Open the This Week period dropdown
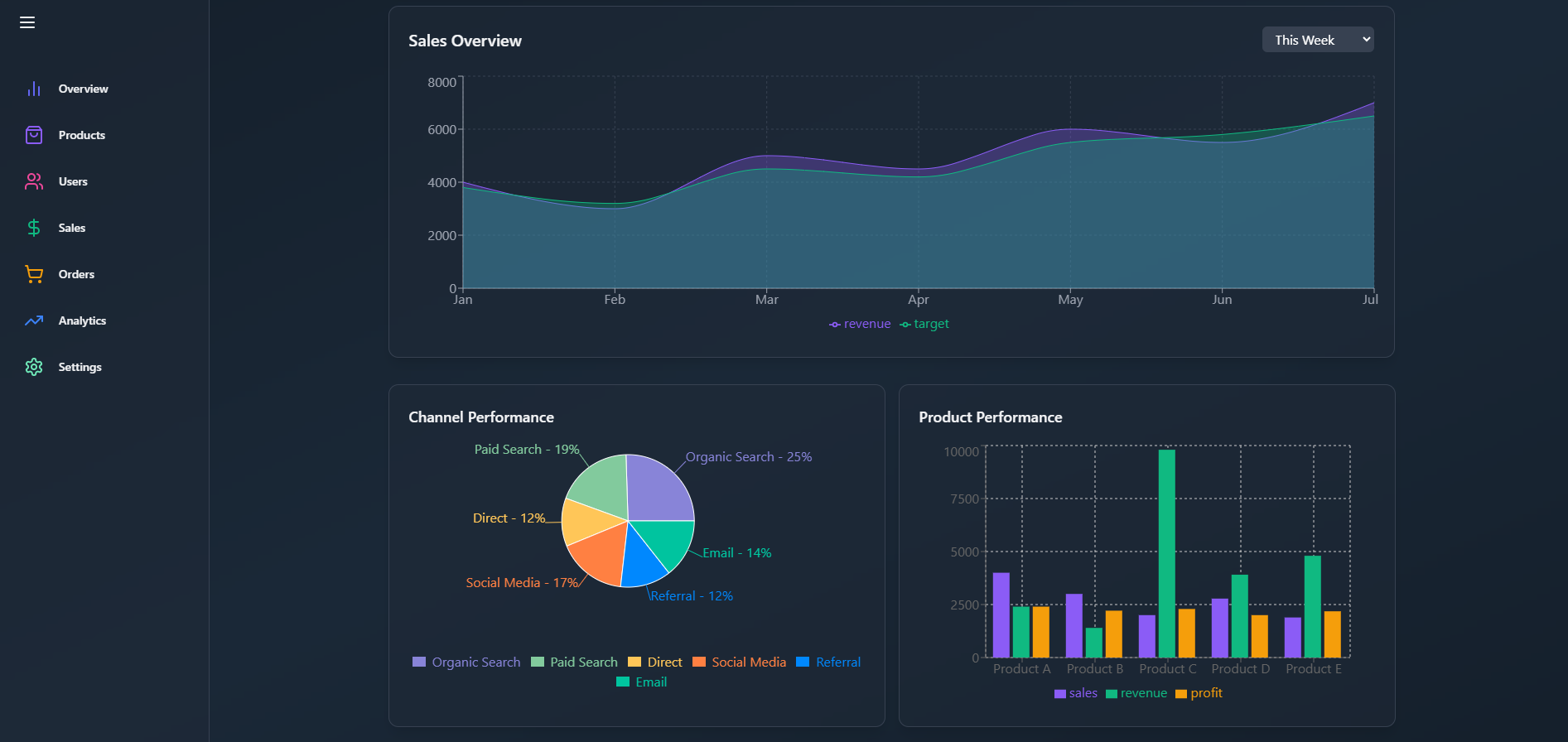Image resolution: width=1568 pixels, height=742 pixels. coord(1318,40)
